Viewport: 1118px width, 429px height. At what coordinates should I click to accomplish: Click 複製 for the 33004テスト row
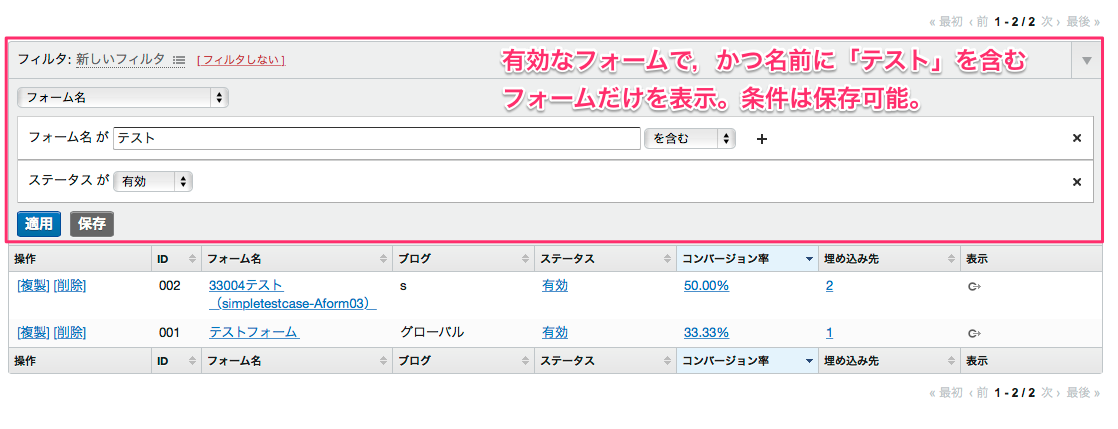[33, 286]
